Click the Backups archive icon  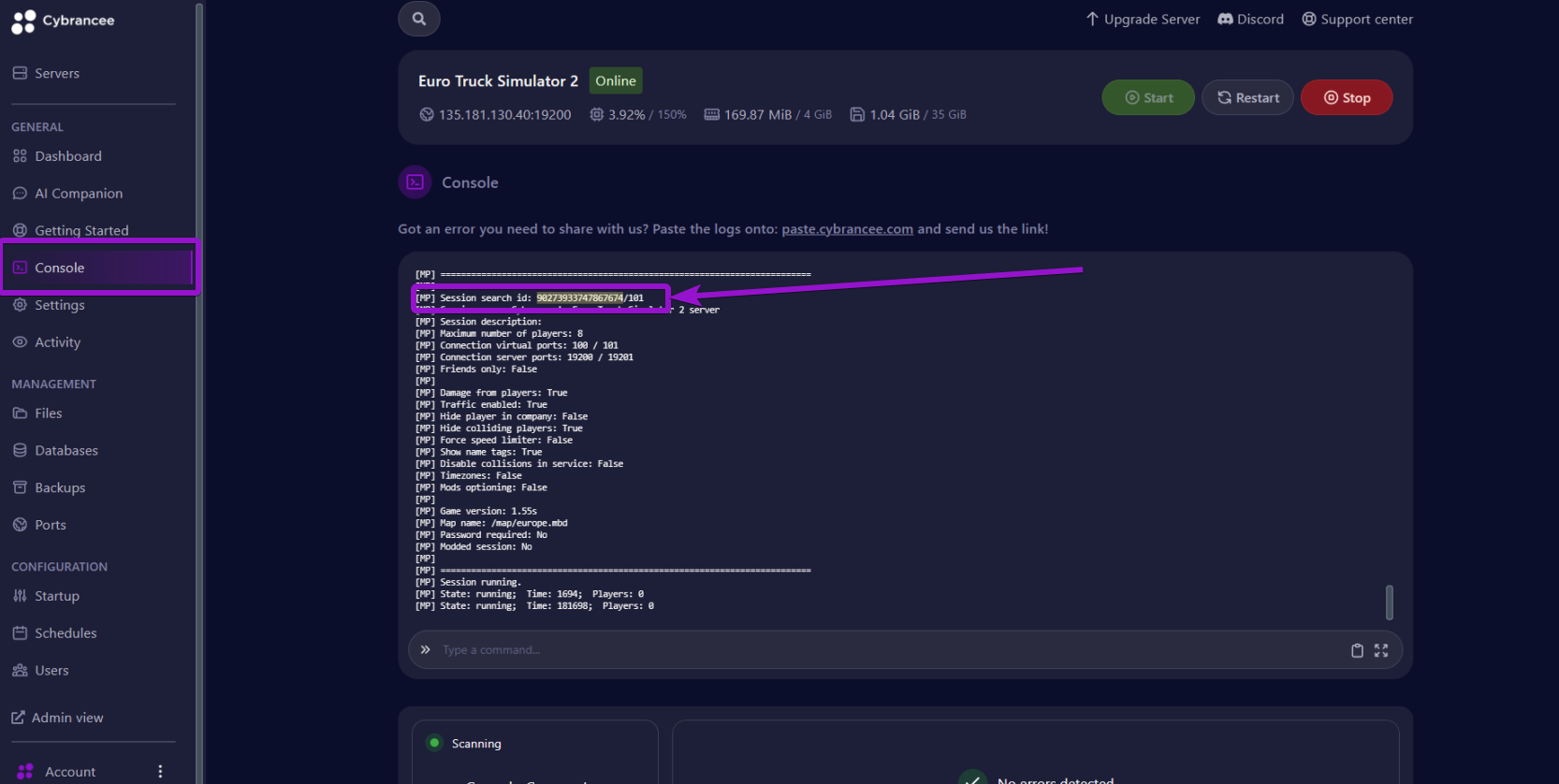point(20,487)
